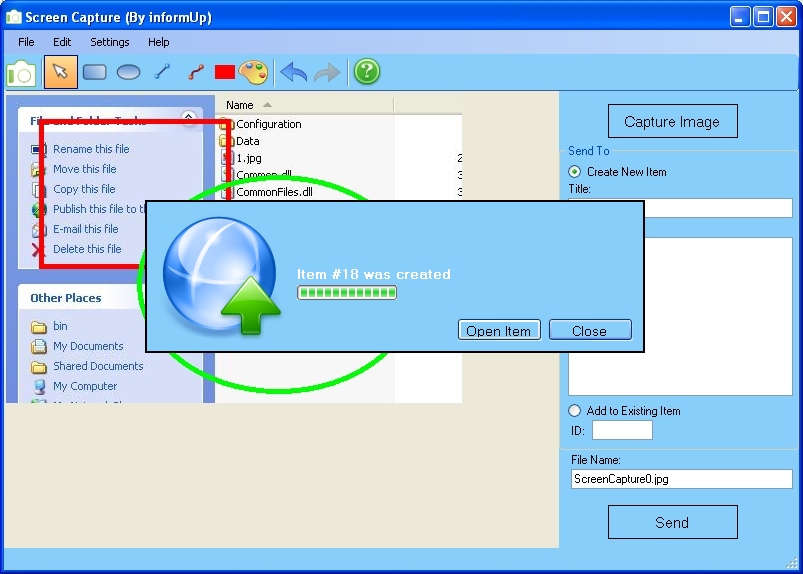
Task: Minimize the Screen Capture window
Action: click(x=739, y=17)
